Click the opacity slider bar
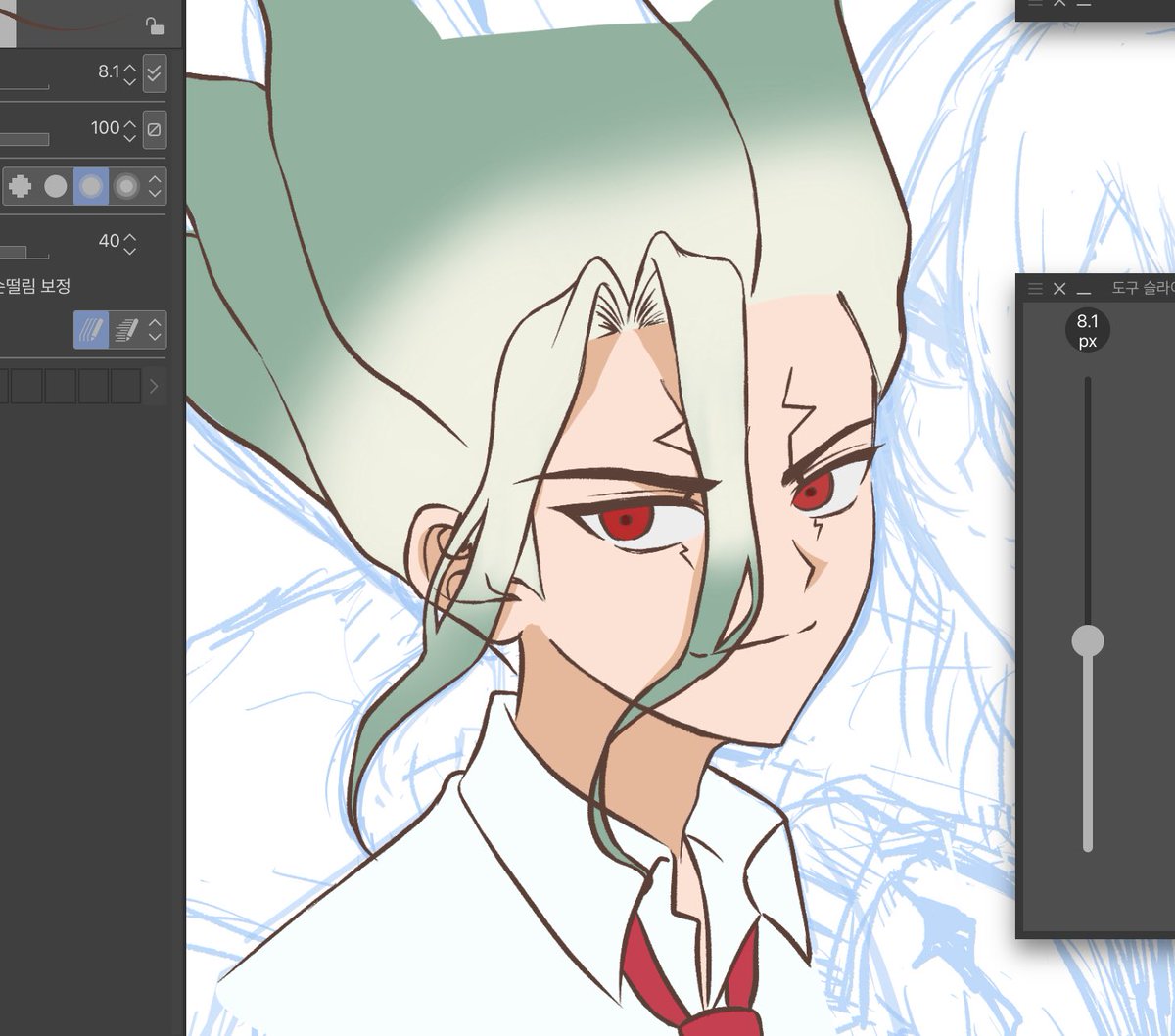The width and height of the screenshot is (1175, 1036). pyautogui.click(x=24, y=140)
